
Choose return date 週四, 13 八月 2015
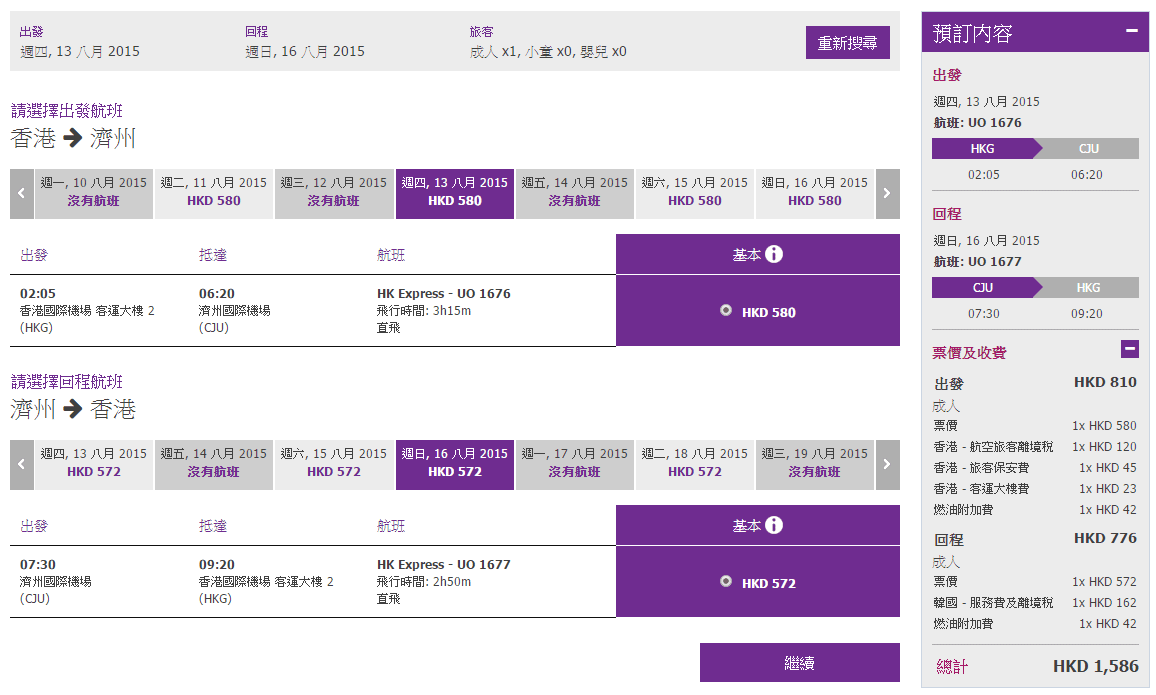[94, 464]
